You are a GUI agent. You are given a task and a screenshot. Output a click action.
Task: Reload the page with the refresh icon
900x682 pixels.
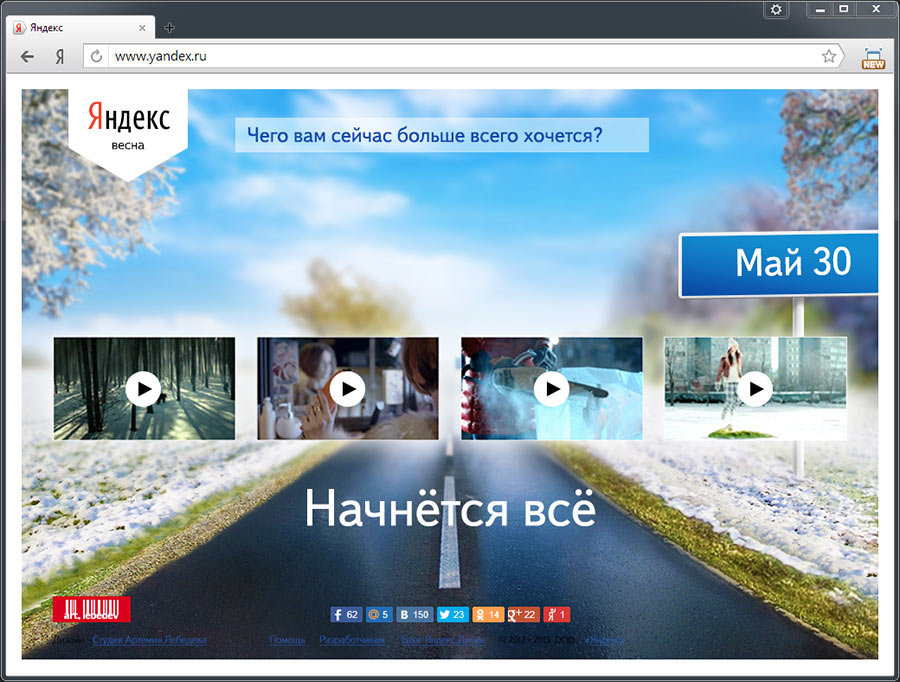97,57
